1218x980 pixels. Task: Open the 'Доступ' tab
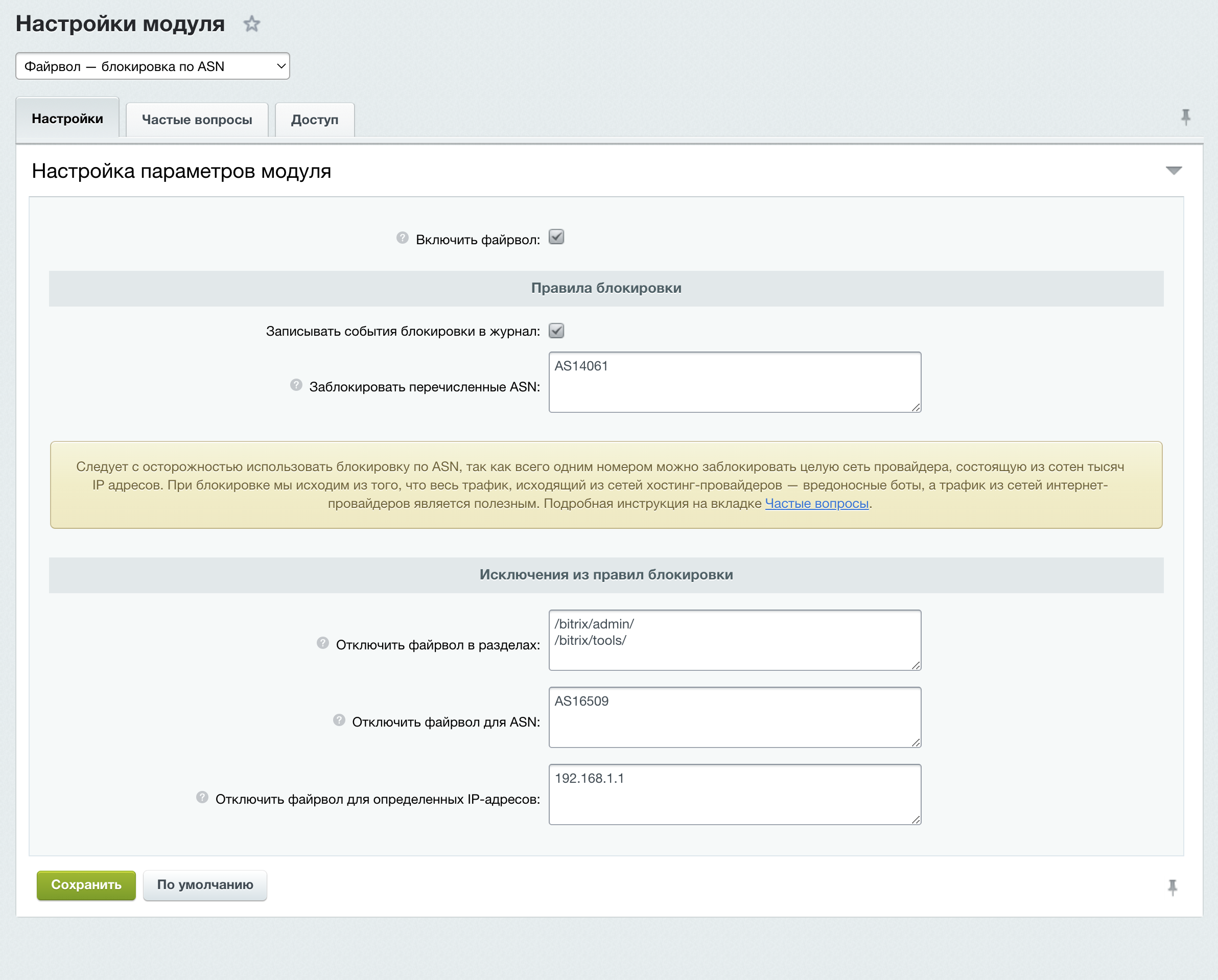(x=315, y=120)
